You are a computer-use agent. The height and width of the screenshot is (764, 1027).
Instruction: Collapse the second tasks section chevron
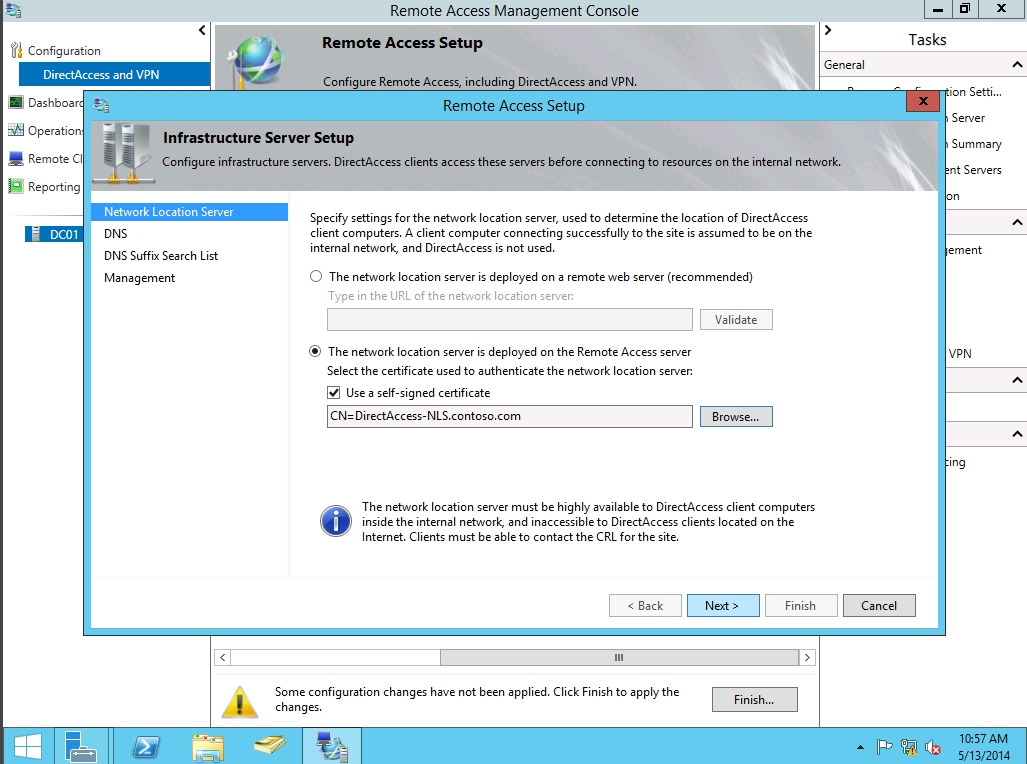pyautogui.click(x=1017, y=223)
